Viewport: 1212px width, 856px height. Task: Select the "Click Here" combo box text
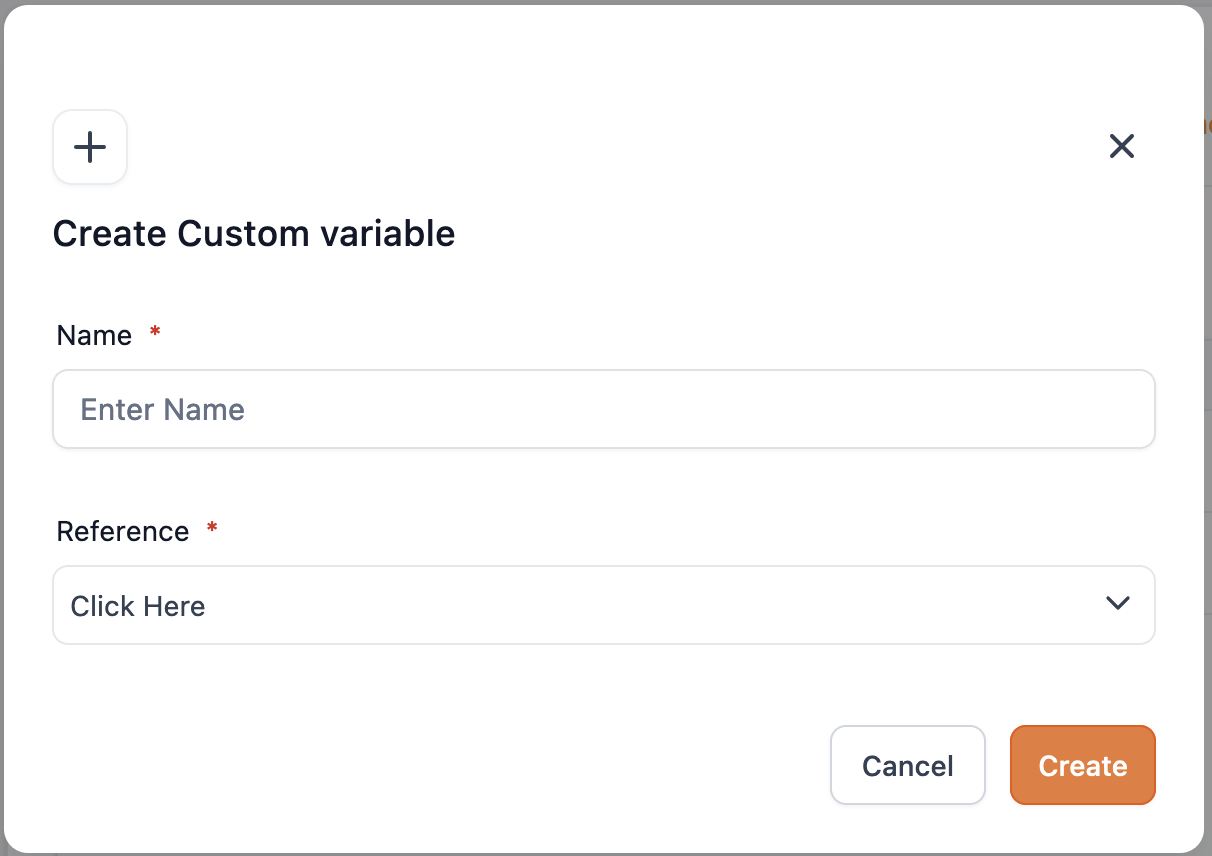[138, 607]
